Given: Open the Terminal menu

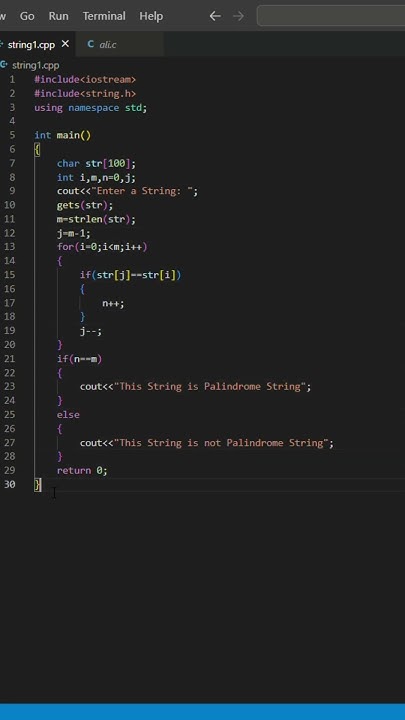Looking at the screenshot, I should pos(104,16).
